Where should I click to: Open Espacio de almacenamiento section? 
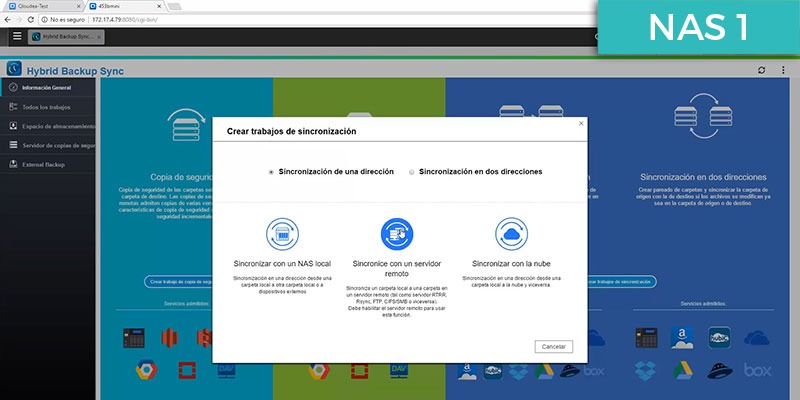[x=47, y=126]
